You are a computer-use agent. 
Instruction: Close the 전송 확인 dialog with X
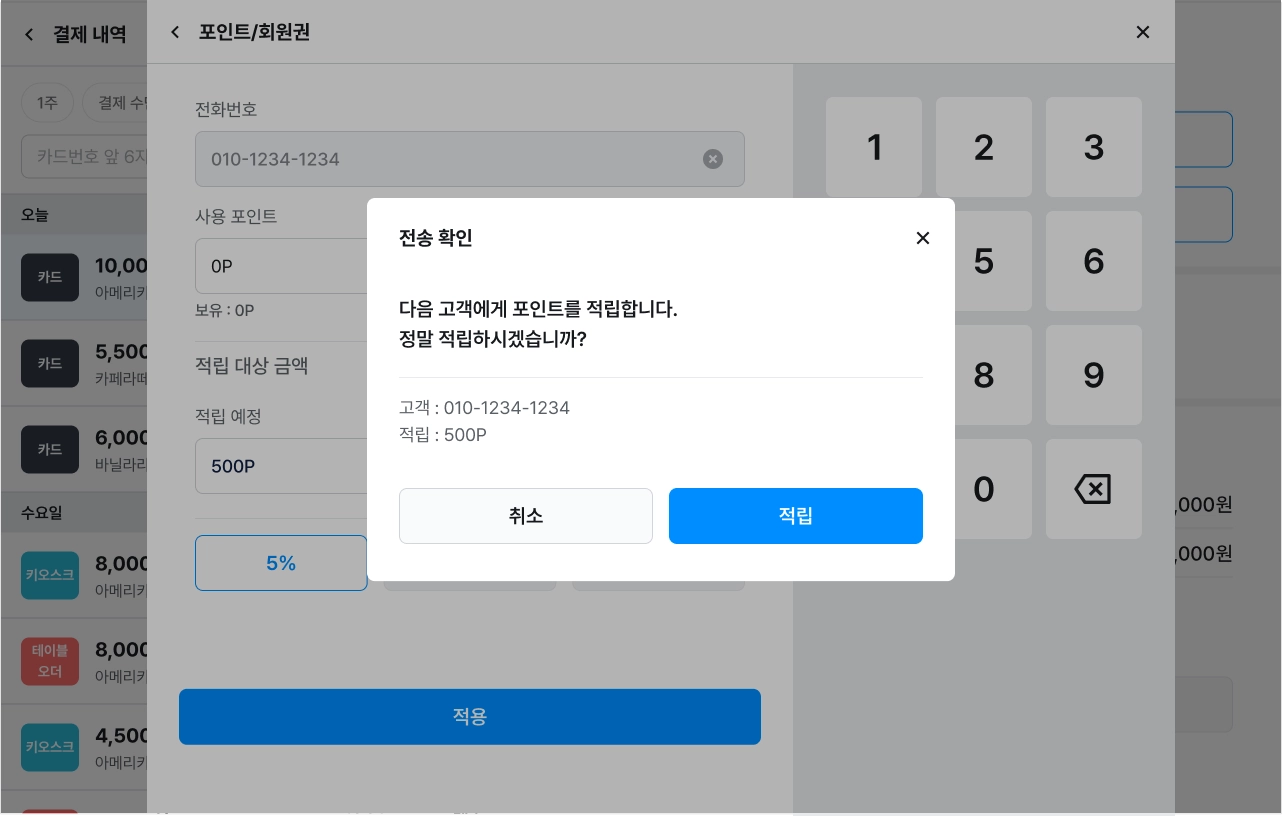coord(923,238)
